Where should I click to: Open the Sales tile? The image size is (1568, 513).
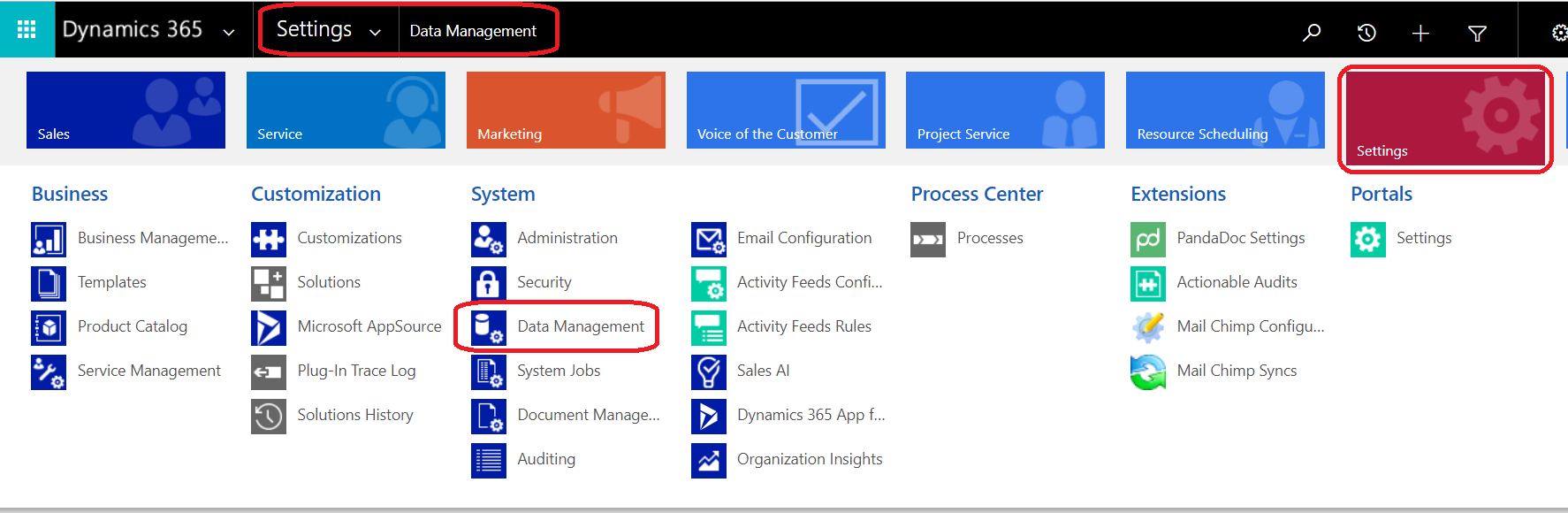[x=126, y=110]
